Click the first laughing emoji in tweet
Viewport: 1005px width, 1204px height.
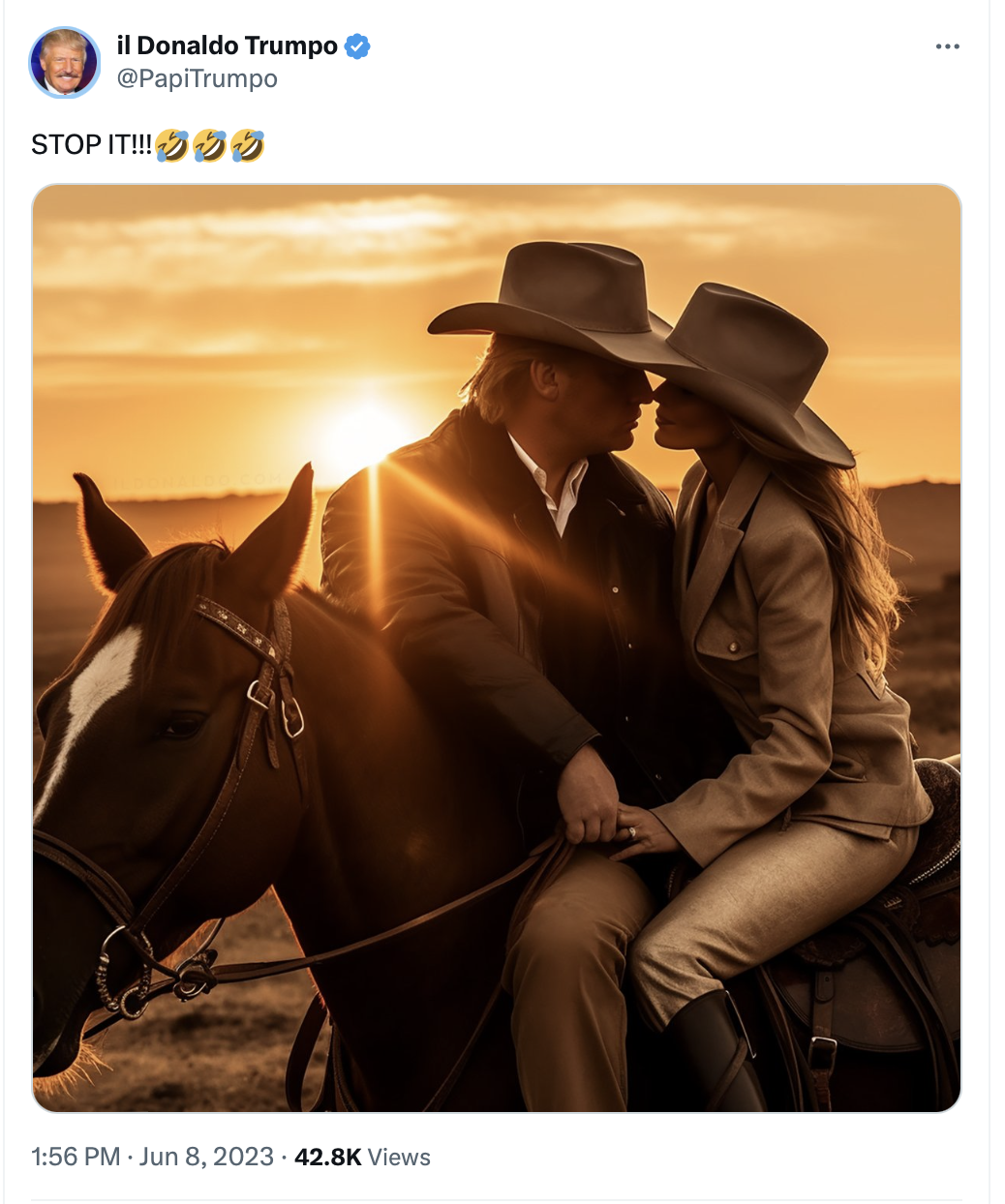[x=171, y=145]
